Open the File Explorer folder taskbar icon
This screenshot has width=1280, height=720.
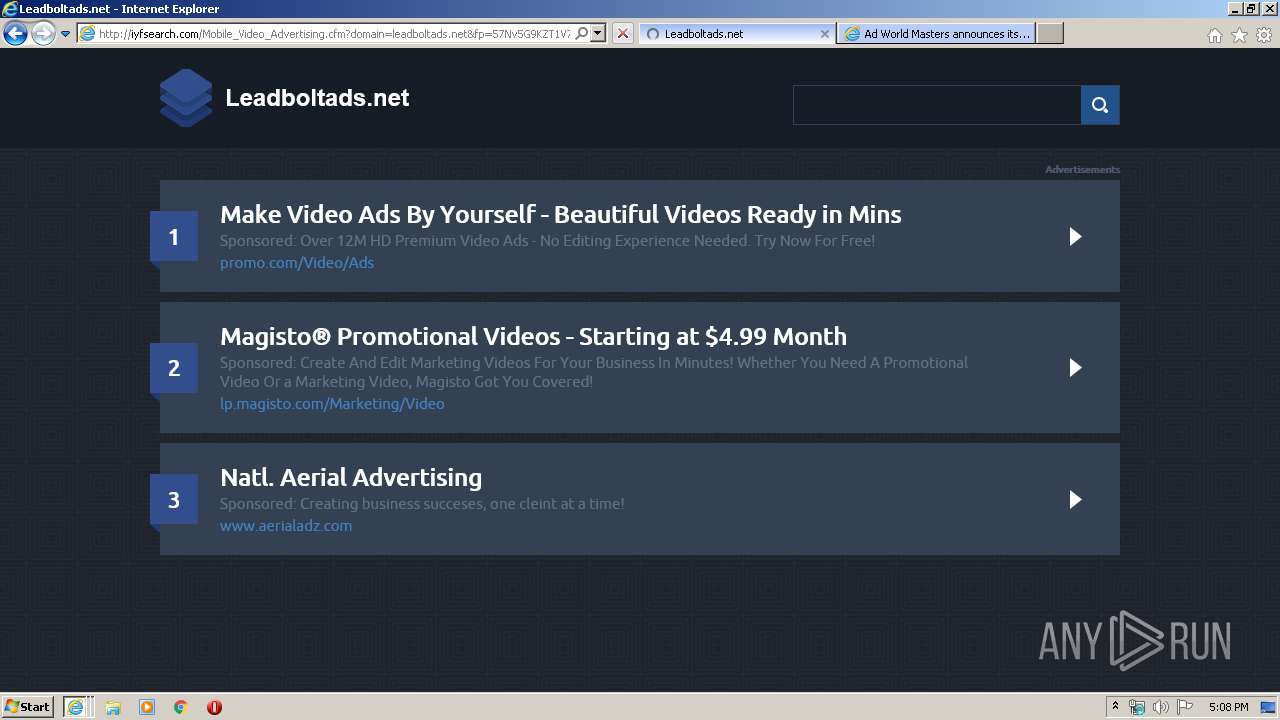113,707
